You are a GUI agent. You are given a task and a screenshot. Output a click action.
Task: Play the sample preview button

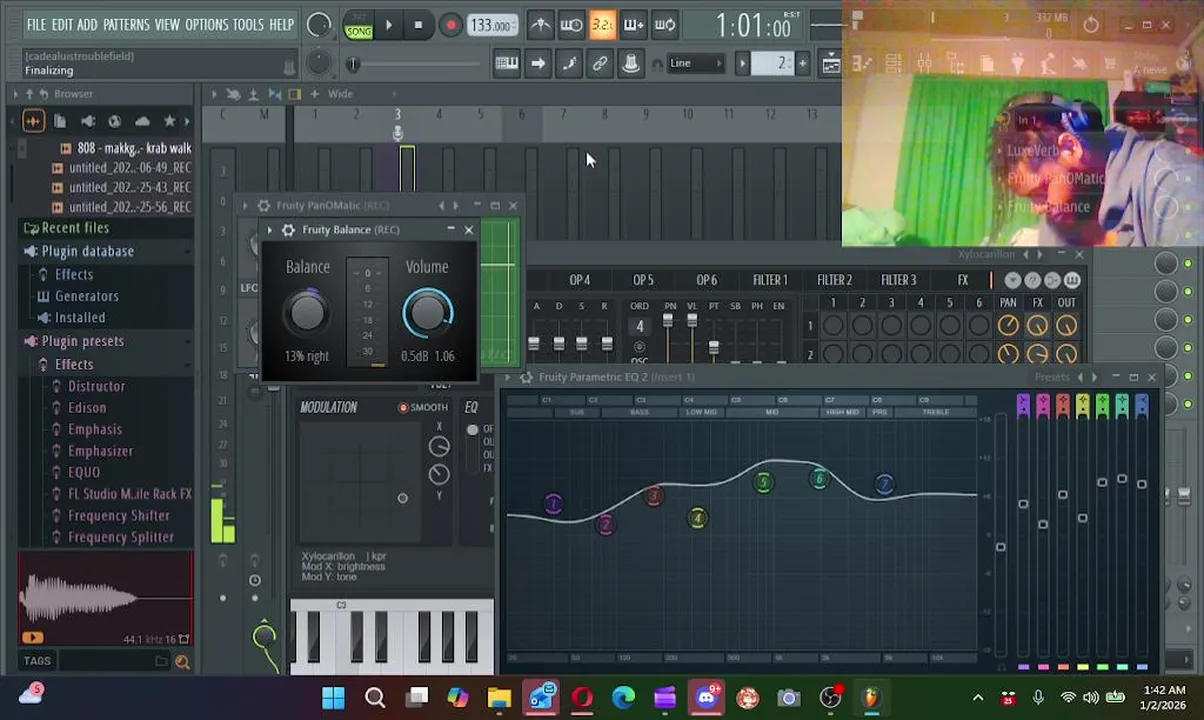click(32, 637)
